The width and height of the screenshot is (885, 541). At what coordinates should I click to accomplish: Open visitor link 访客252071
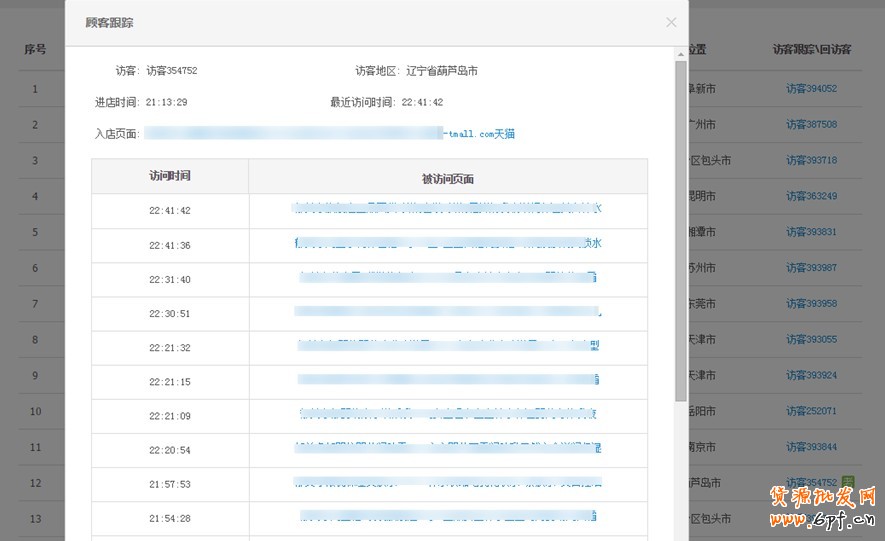click(811, 411)
